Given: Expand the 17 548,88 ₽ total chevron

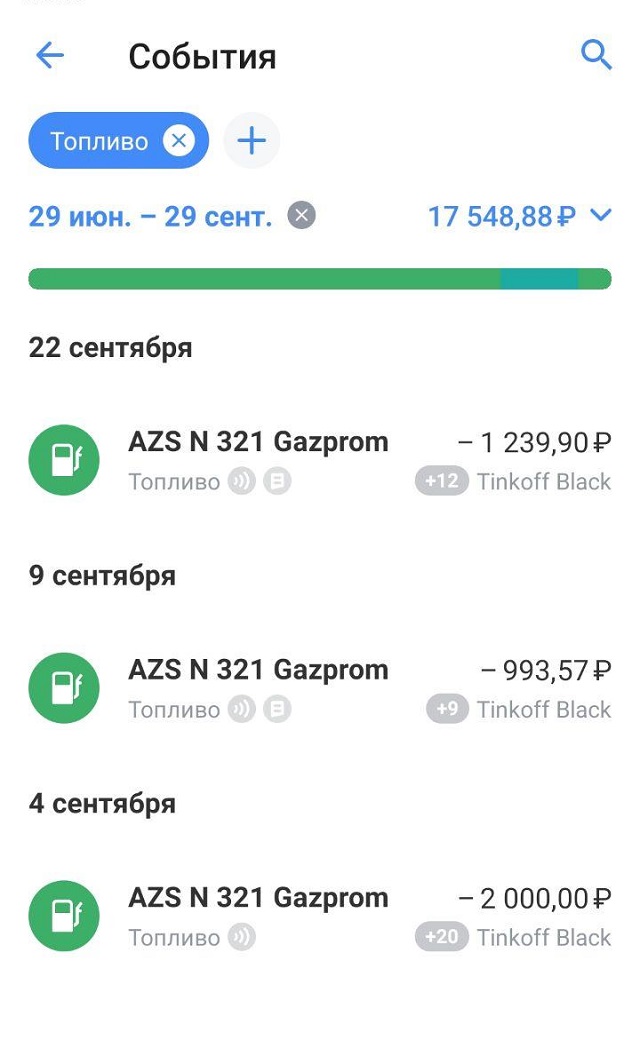Looking at the screenshot, I should click(x=601, y=215).
